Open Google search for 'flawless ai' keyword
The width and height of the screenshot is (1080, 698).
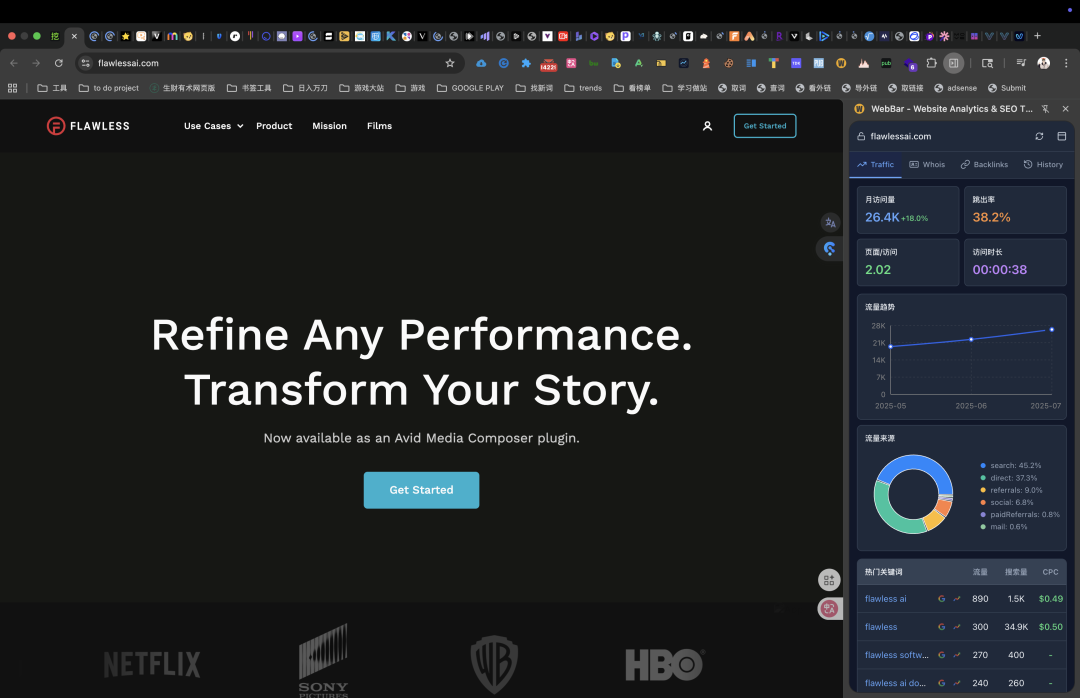pos(942,599)
